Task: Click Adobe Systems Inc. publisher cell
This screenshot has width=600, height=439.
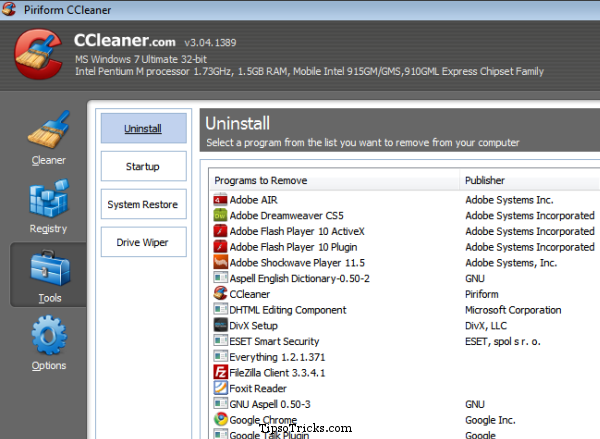Action: (509, 200)
